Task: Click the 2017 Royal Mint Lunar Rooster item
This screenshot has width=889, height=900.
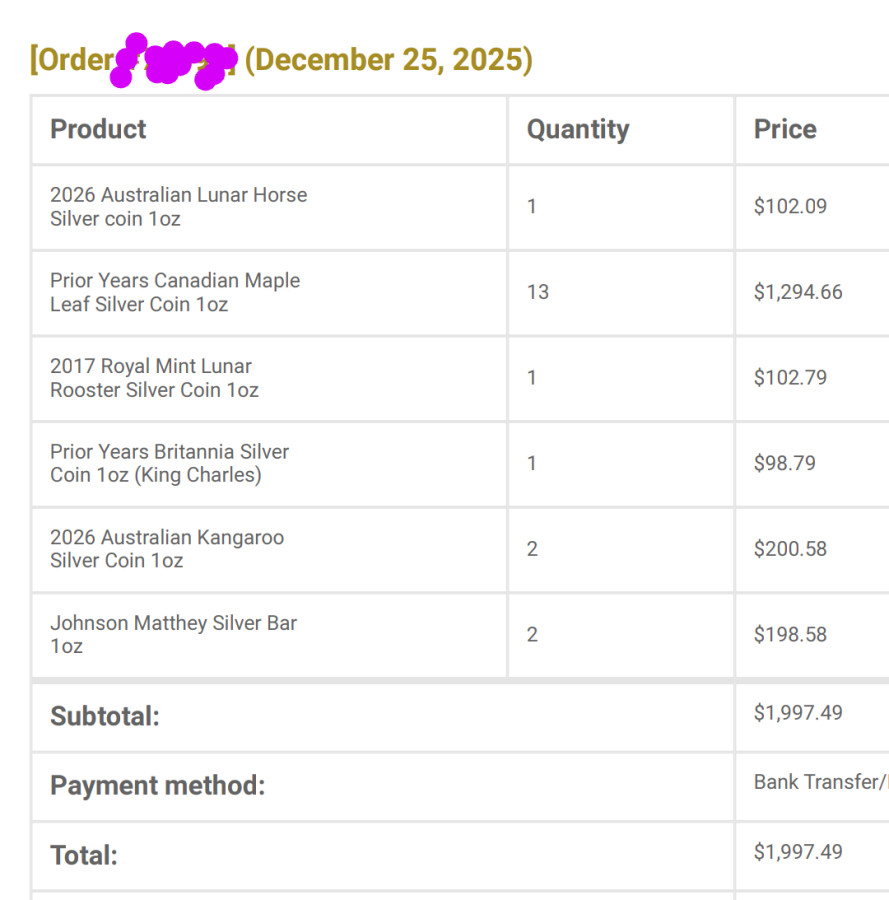Action: [x=154, y=378]
